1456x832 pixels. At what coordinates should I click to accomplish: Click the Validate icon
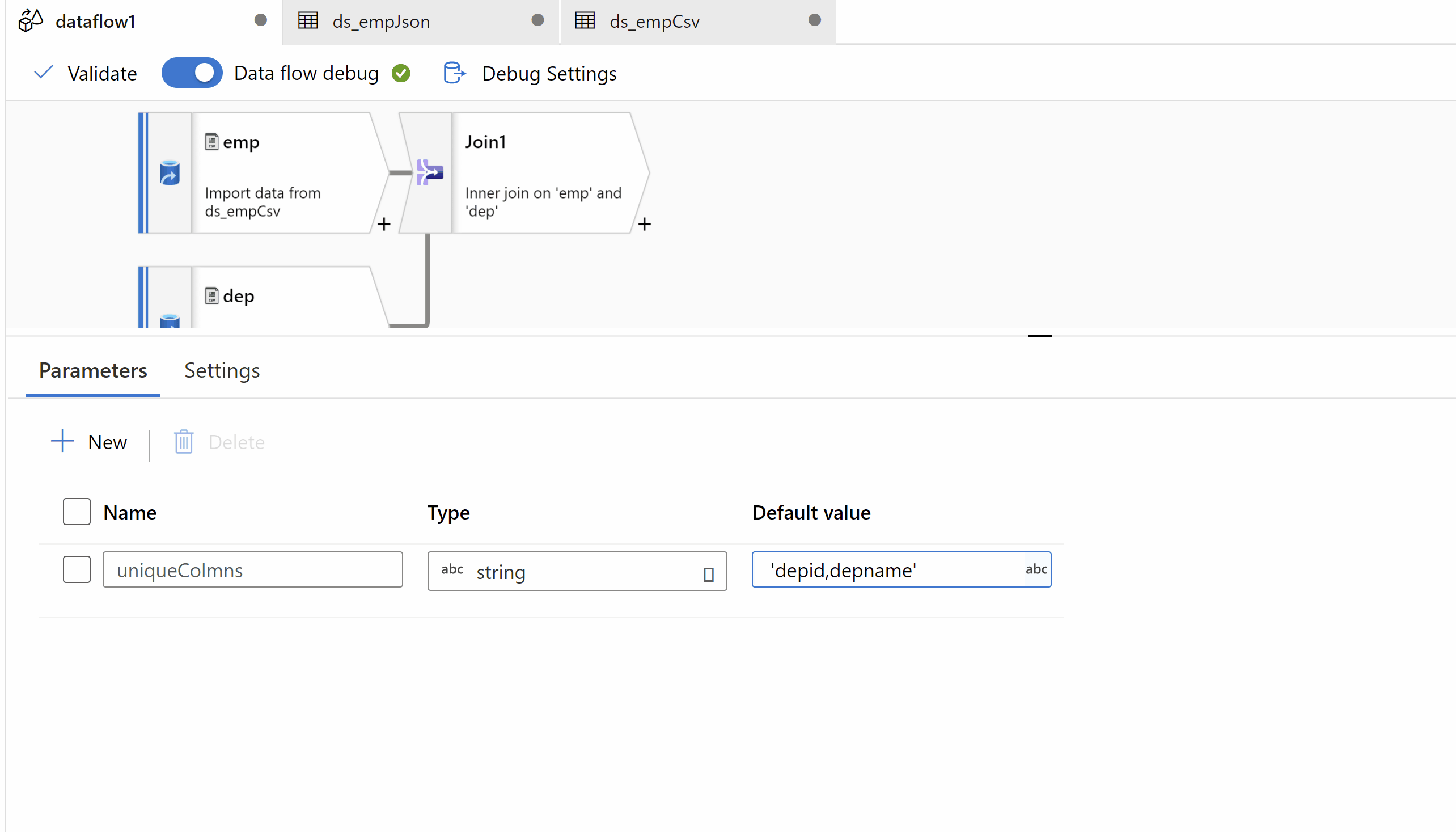[45, 73]
